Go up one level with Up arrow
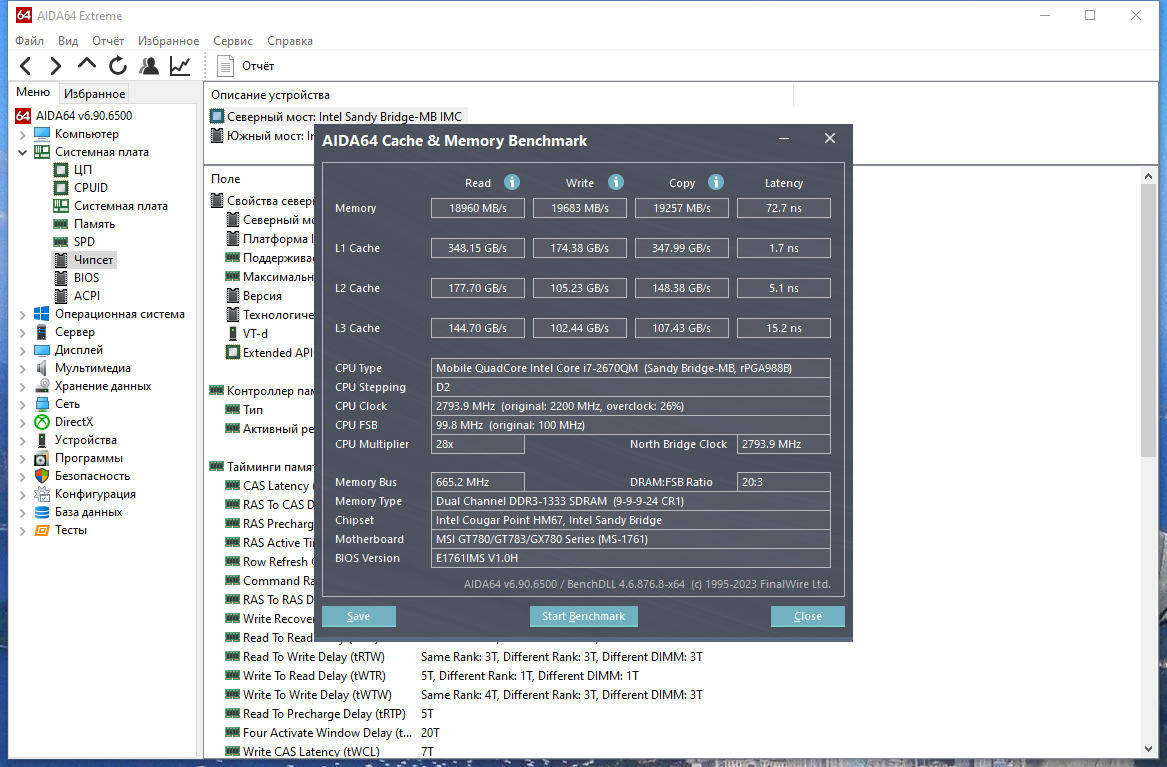This screenshot has width=1167, height=767. pyautogui.click(x=87, y=64)
